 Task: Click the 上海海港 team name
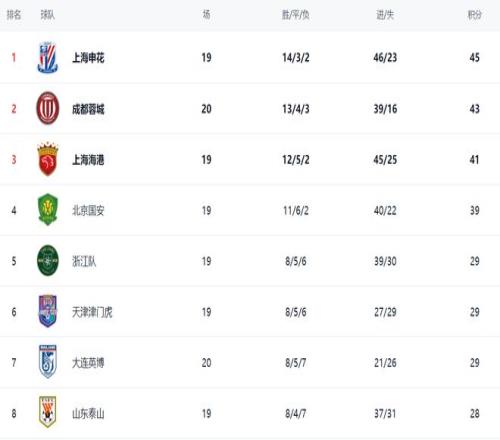[88, 160]
